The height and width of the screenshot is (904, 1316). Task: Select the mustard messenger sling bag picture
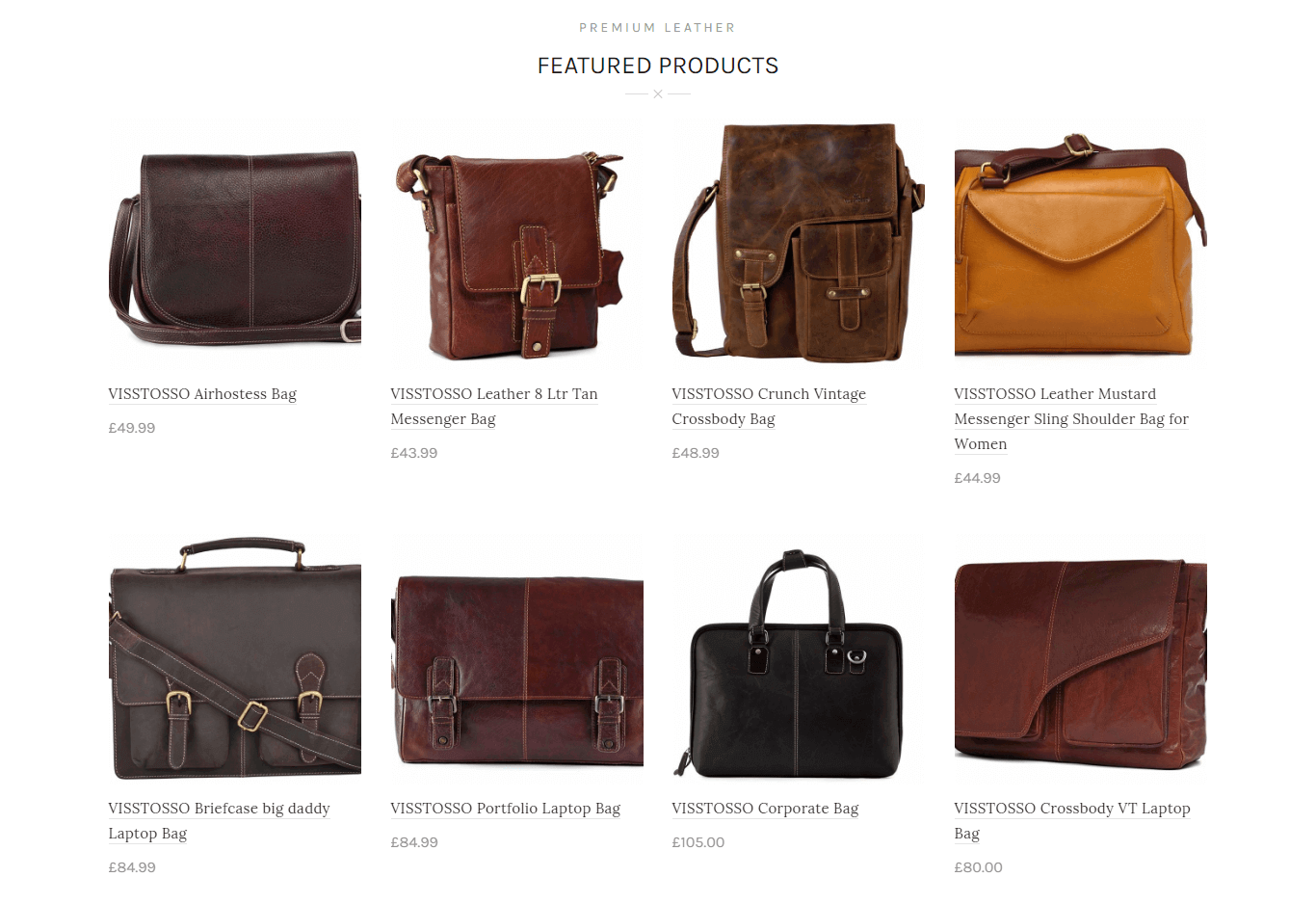(1081, 245)
